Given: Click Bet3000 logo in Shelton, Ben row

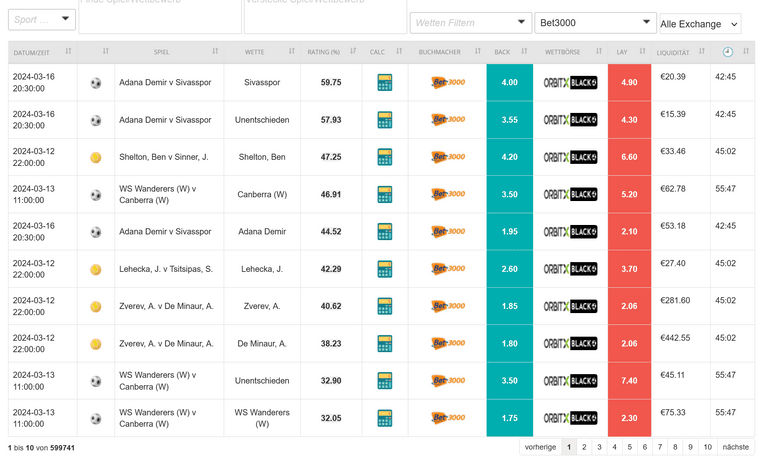Looking at the screenshot, I should pyautogui.click(x=448, y=157).
